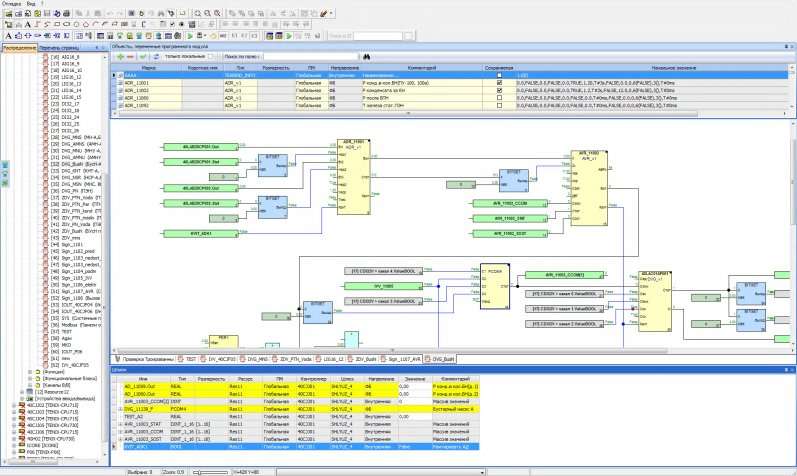797x476 pixels.
Task: Select 'ADR_11002' cell in objects table
Action: click(x=152, y=90)
